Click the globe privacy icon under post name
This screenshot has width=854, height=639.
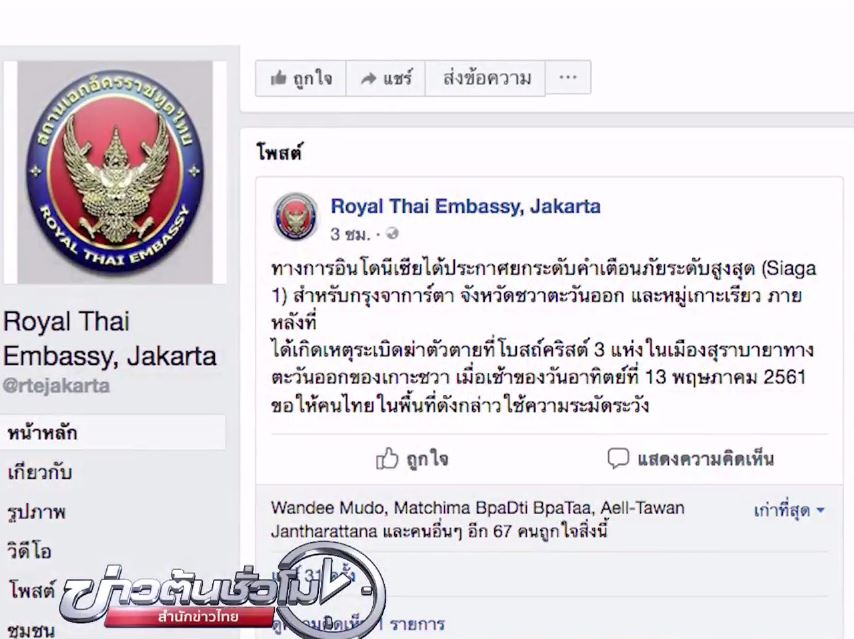click(x=392, y=234)
